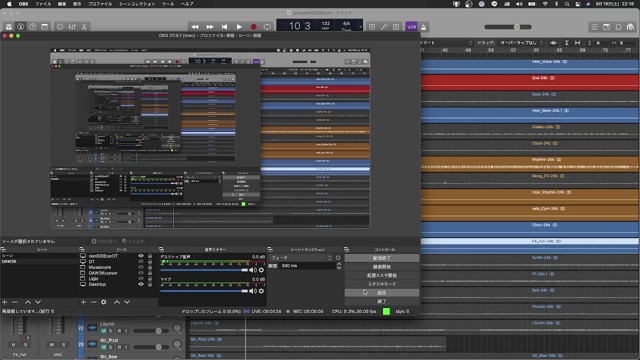Toggle the Logic Inspector (i) button

pyautogui.click(x=20, y=27)
